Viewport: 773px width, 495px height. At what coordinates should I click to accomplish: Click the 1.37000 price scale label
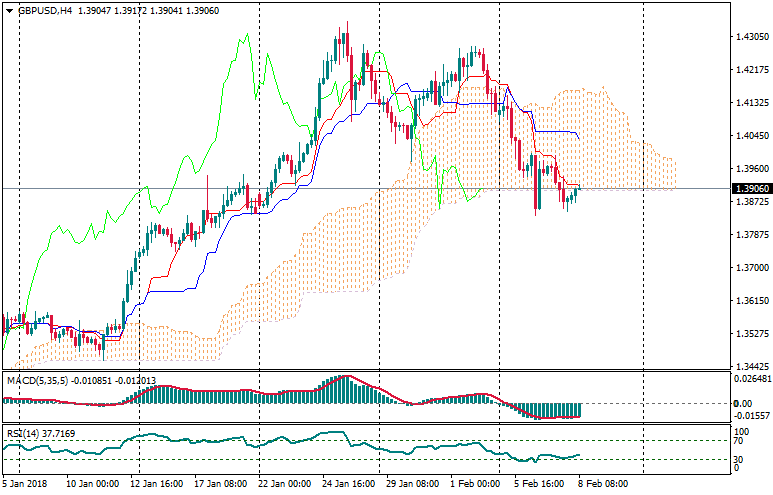750,268
